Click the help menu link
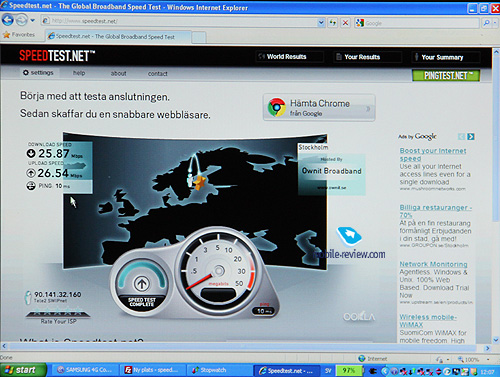 (79, 73)
